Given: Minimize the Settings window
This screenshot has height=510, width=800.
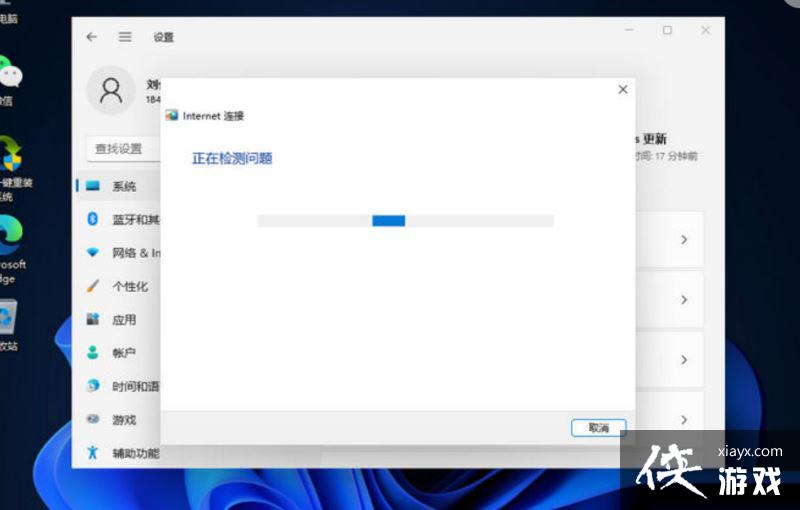Looking at the screenshot, I should point(630,31).
